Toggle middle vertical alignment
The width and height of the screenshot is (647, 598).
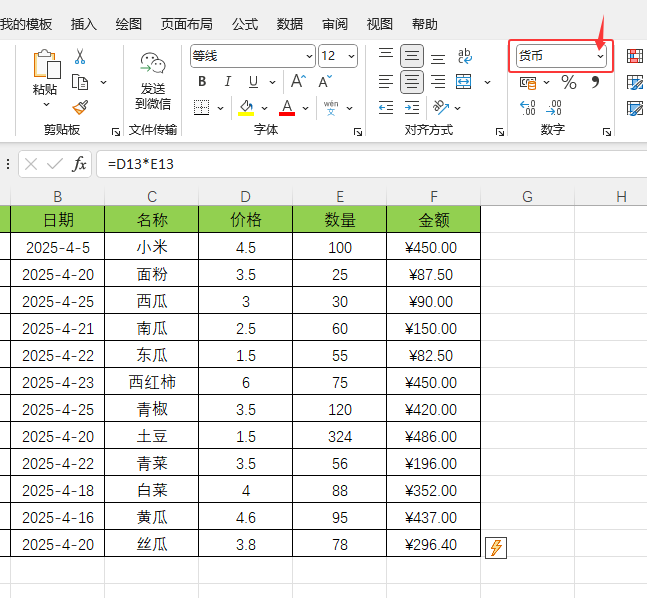[x=412, y=56]
